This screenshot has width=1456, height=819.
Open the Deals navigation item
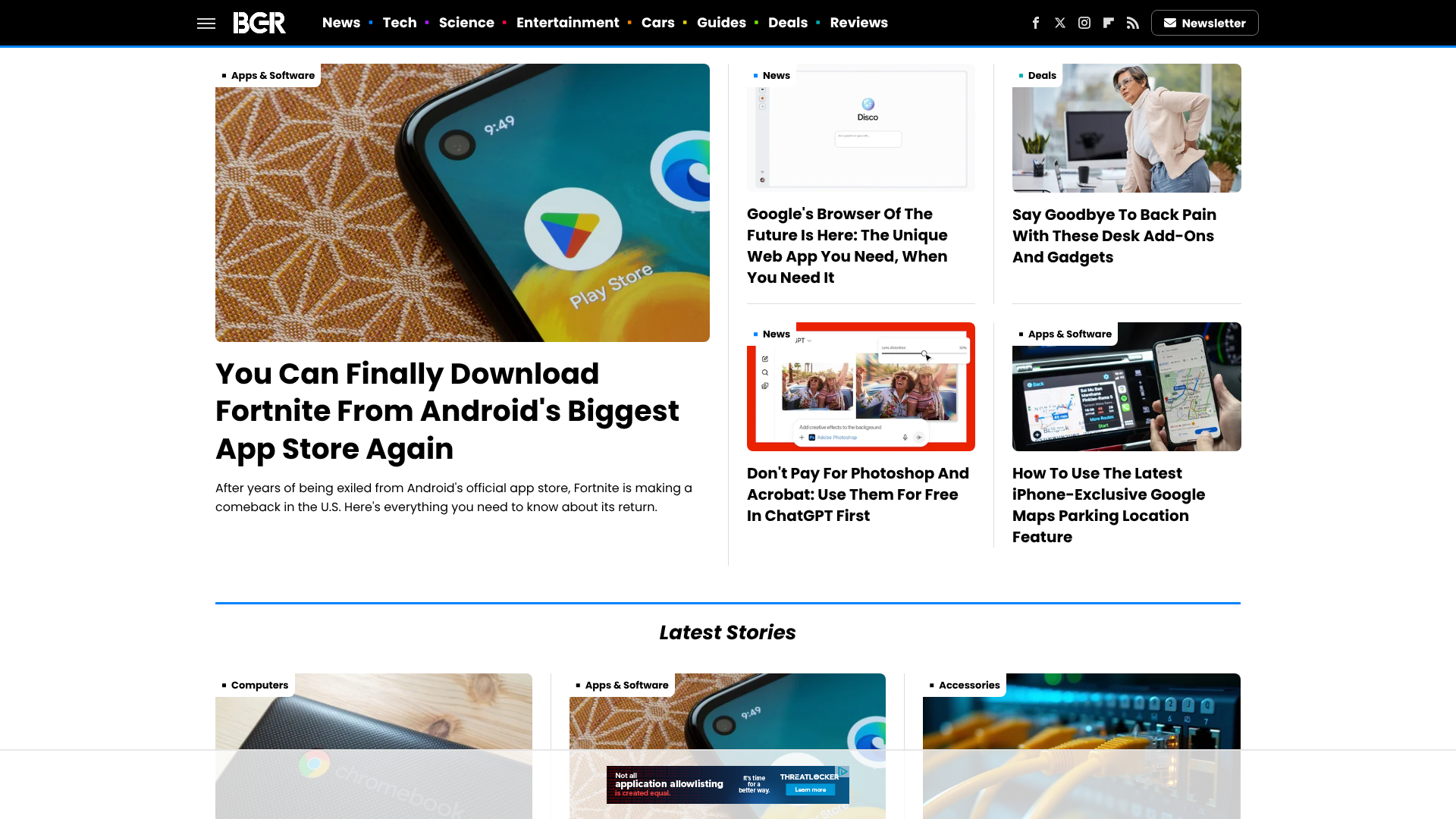tap(788, 23)
